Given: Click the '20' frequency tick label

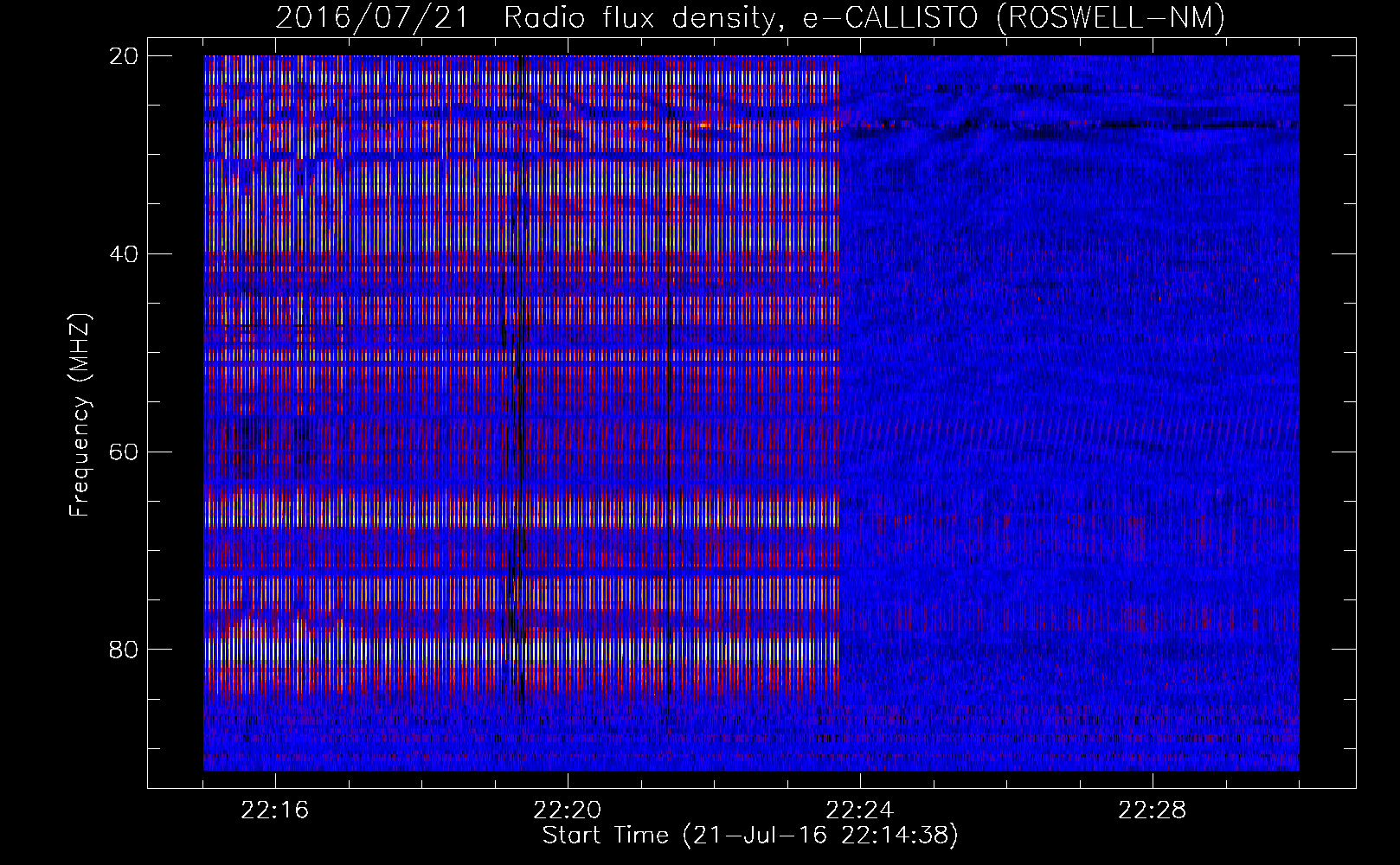Looking at the screenshot, I should pyautogui.click(x=125, y=56).
